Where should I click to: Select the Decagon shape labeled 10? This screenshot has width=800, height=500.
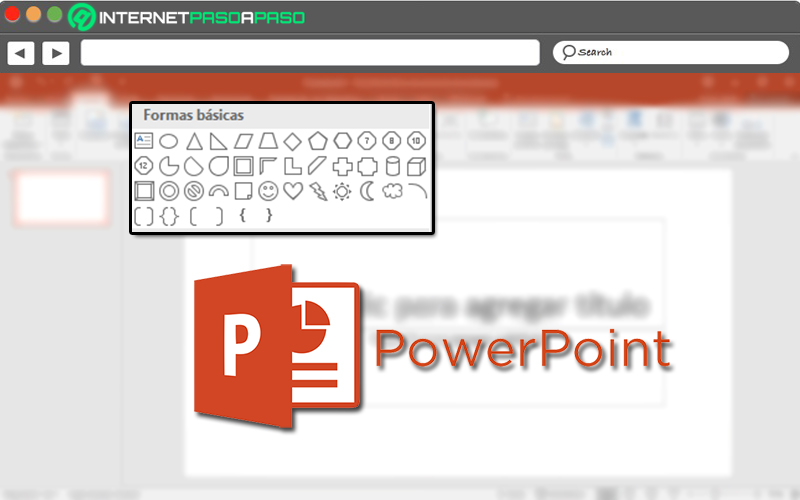coord(416,140)
